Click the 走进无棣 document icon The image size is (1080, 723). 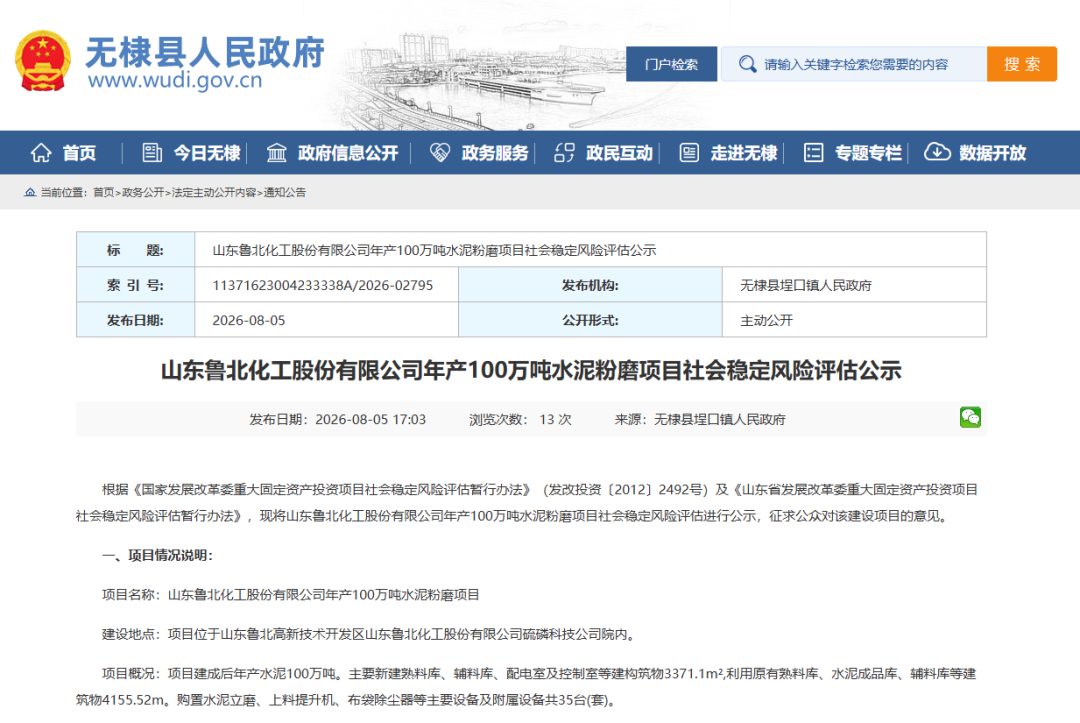[x=689, y=153]
